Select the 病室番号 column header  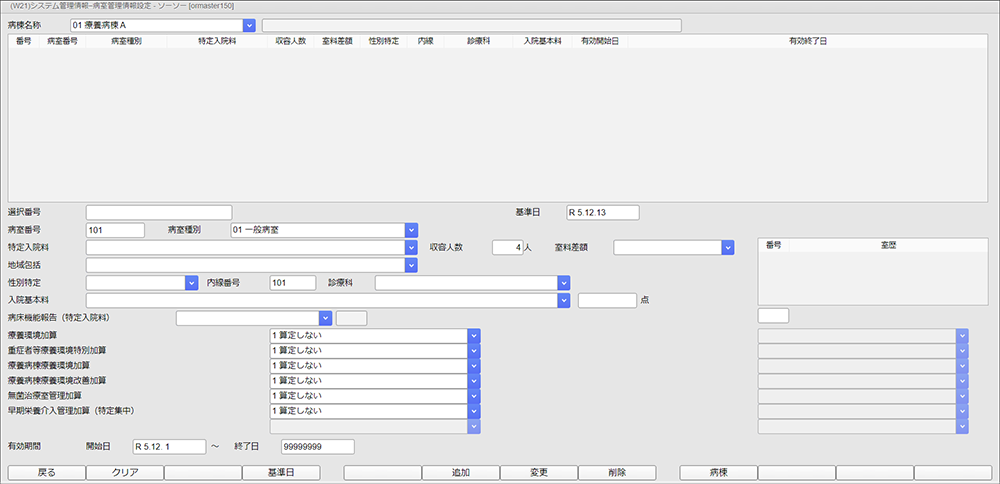62,42
